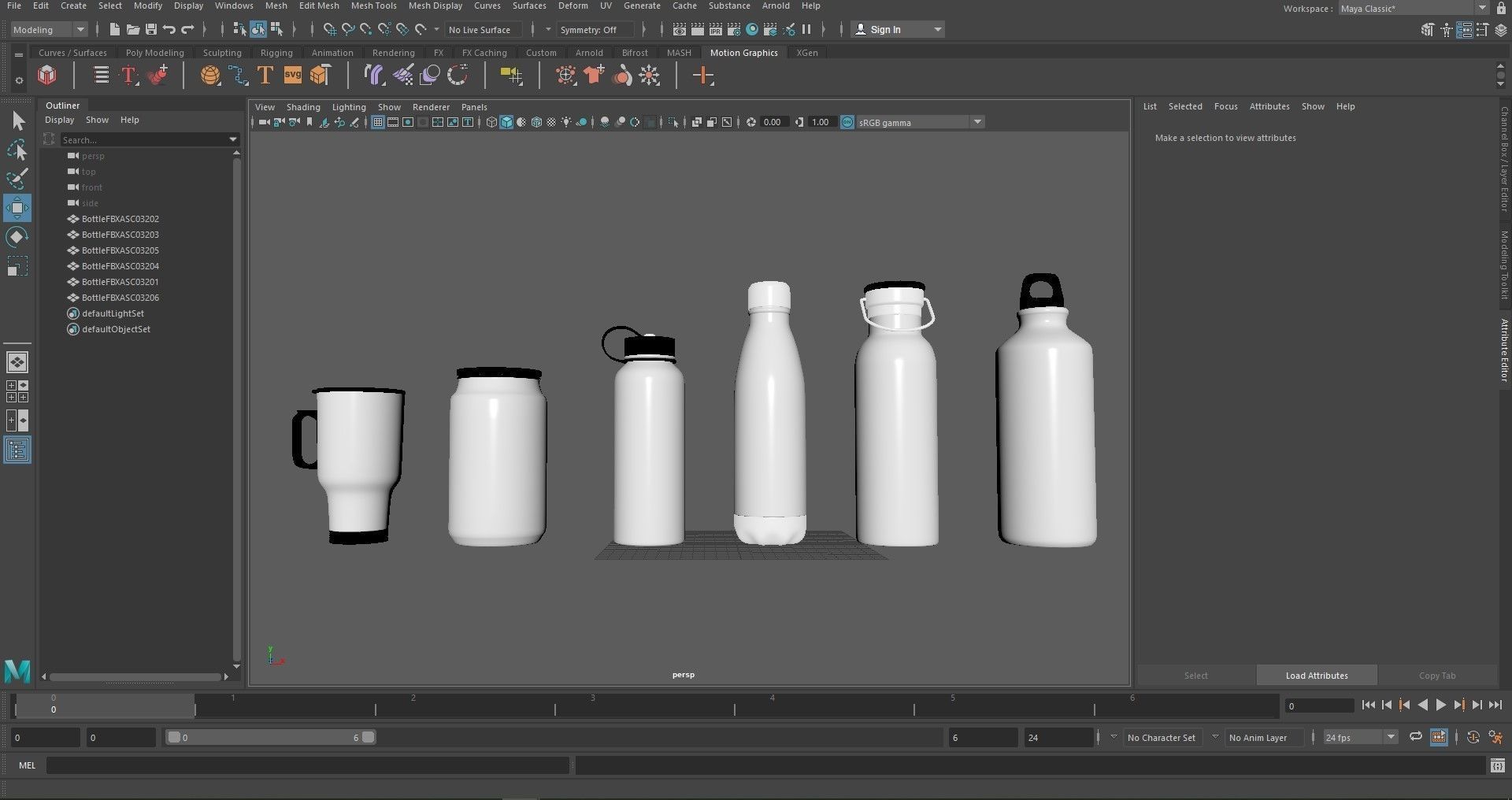The image size is (1512, 800).
Task: Select by component type mode icon
Action: click(x=276, y=30)
